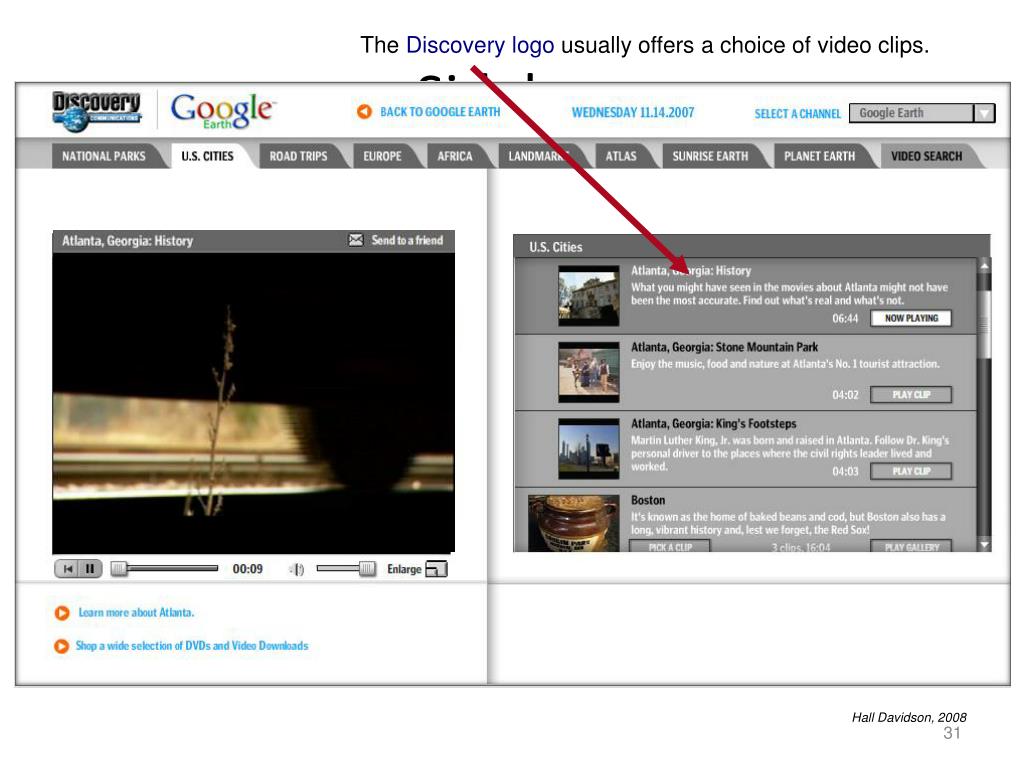Viewport: 1024px width, 768px height.
Task: Click Send to a friend link
Action: pyautogui.click(x=408, y=240)
